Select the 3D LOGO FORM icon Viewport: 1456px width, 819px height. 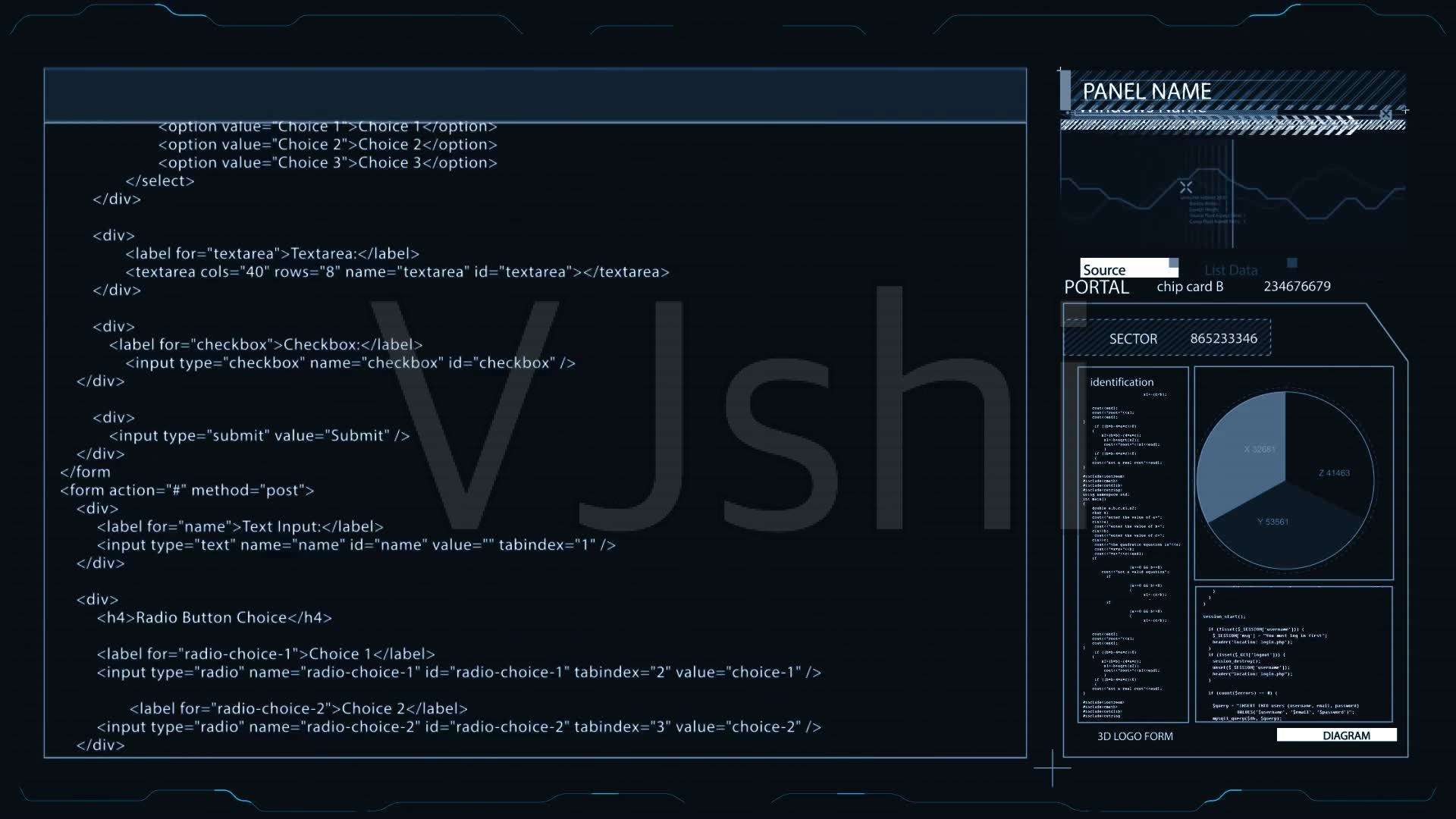[1134, 735]
